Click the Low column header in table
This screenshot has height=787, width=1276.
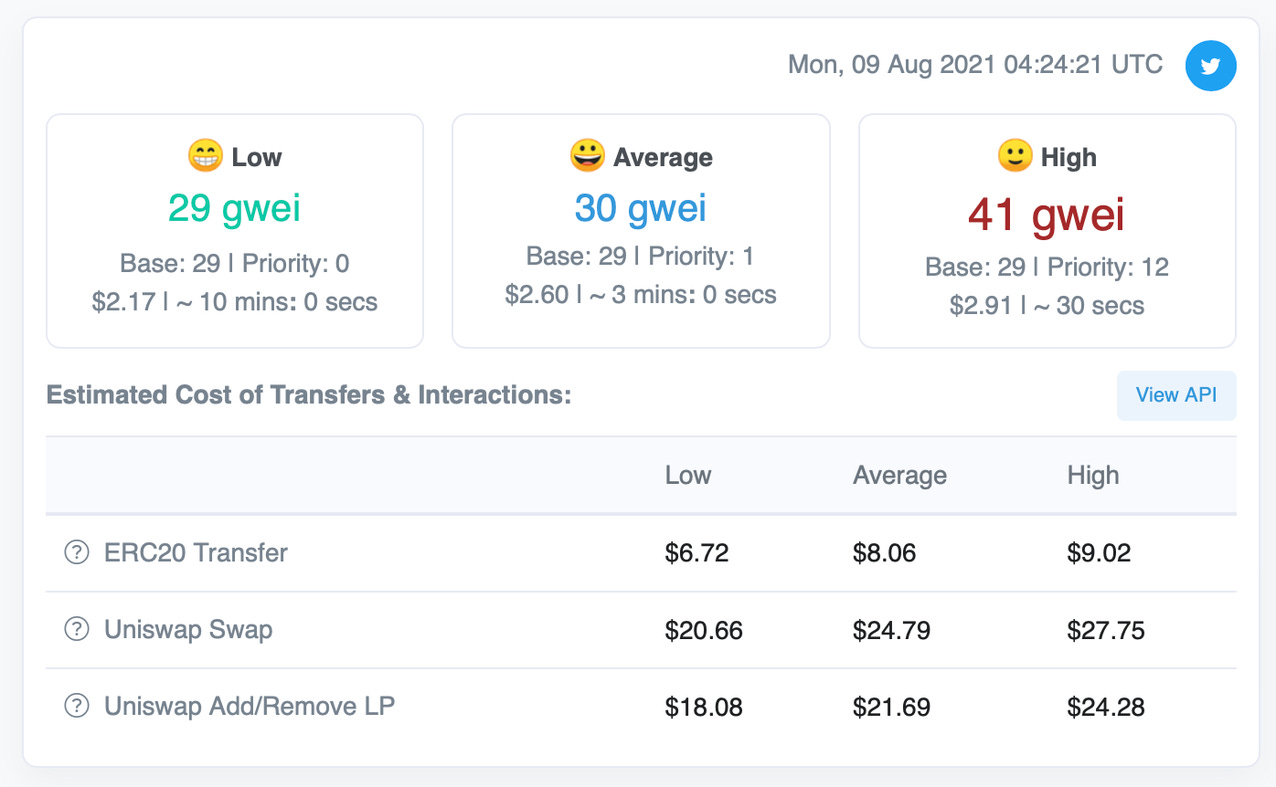coord(688,475)
